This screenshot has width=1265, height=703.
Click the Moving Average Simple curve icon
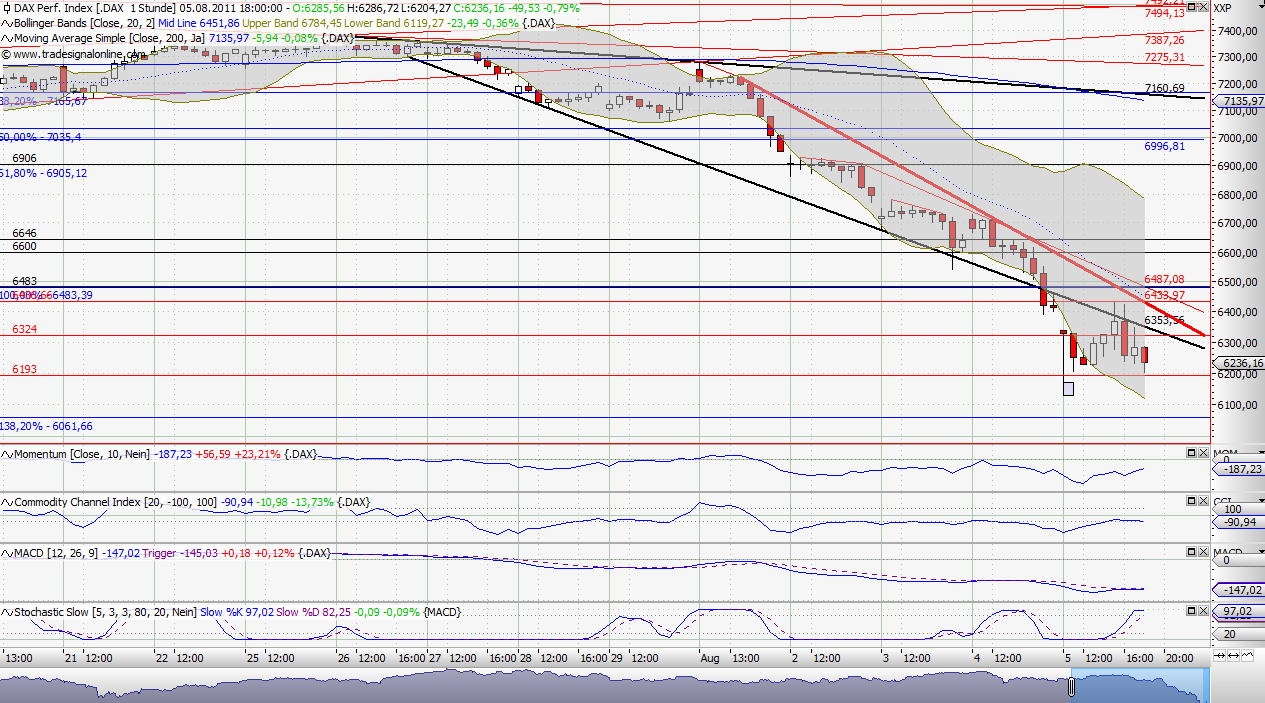[x=6, y=37]
